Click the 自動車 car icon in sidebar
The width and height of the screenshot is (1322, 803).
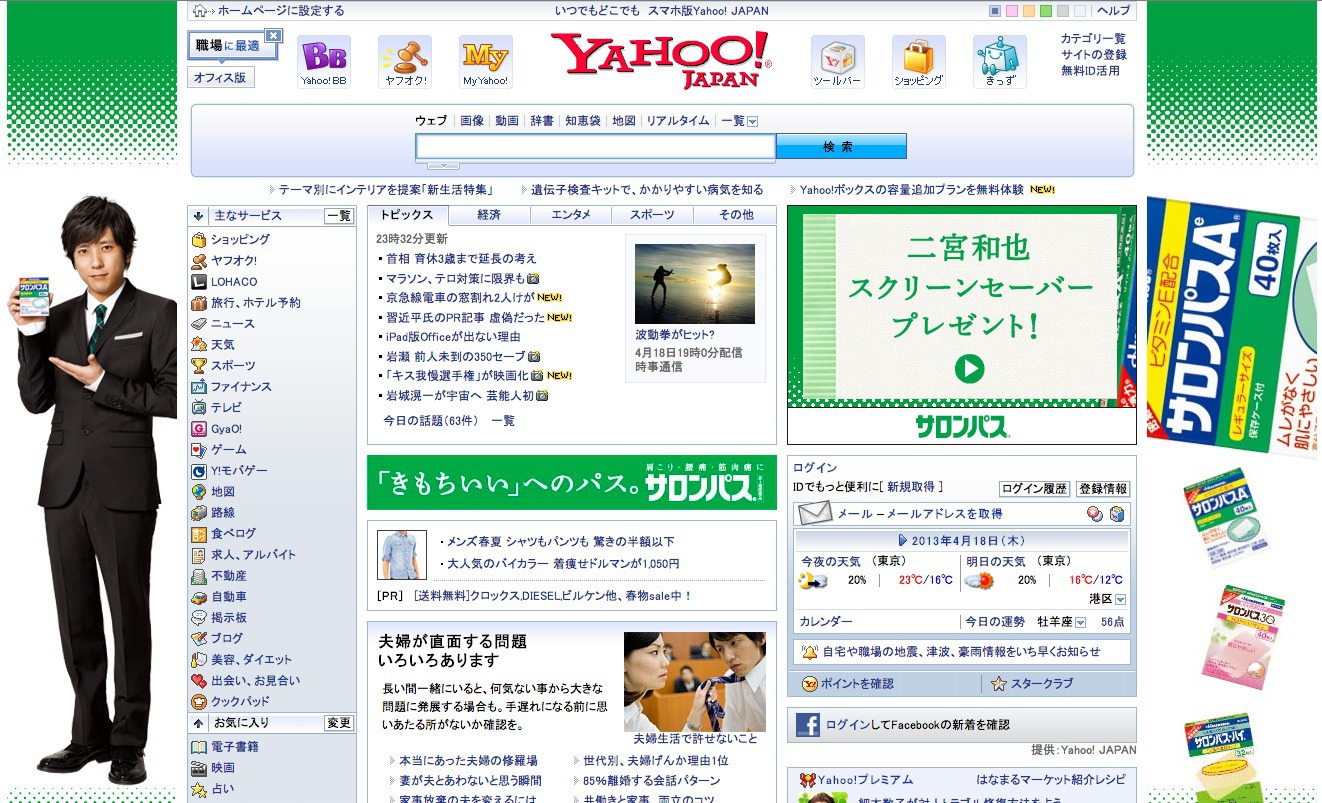click(x=199, y=597)
